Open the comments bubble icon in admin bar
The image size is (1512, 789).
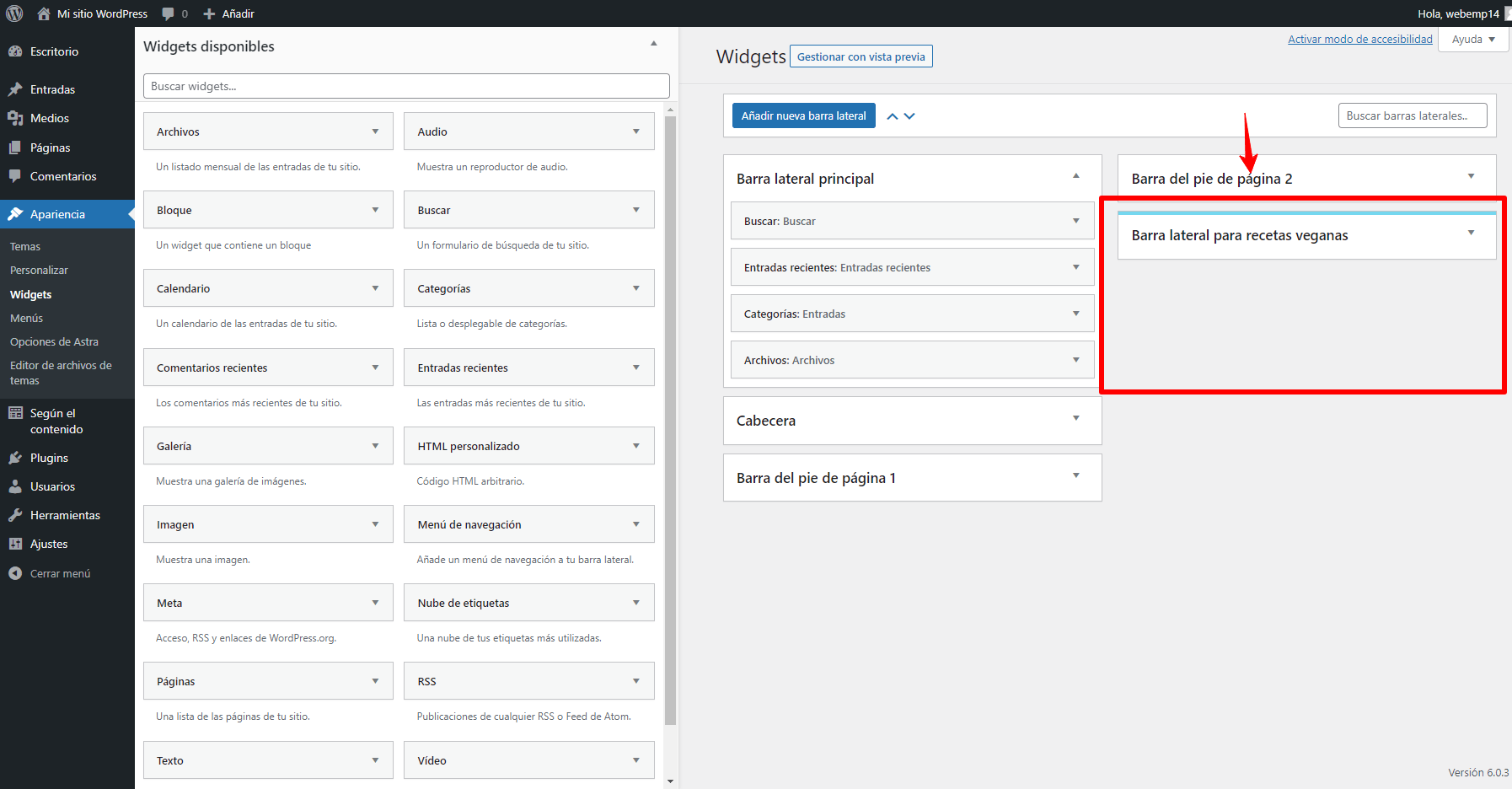168,13
